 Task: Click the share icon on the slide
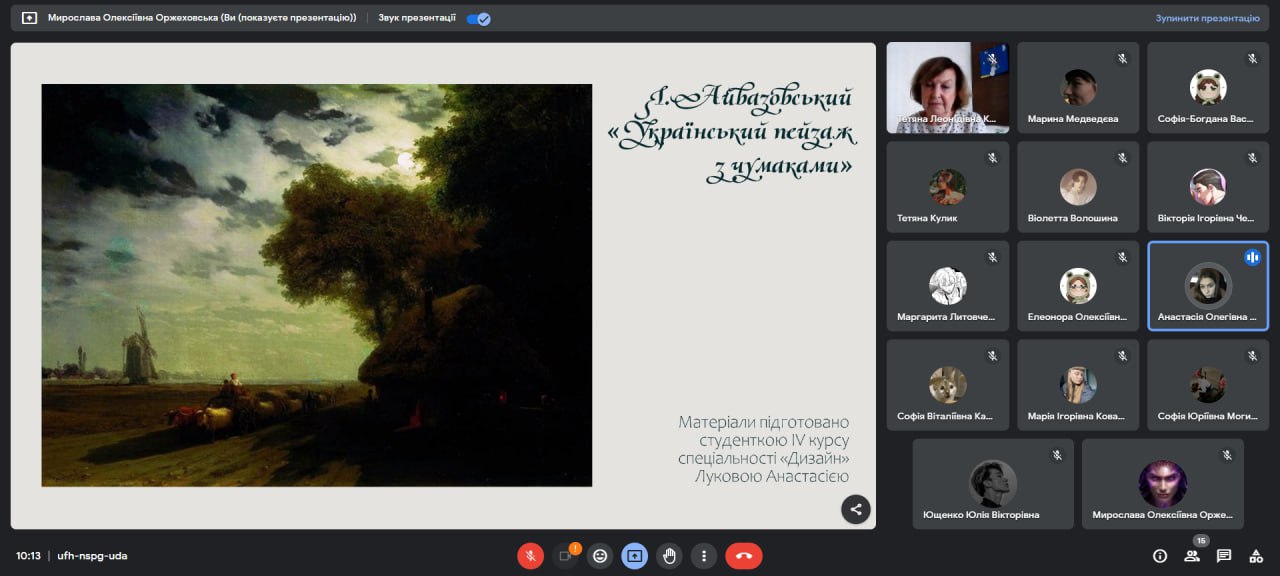pyautogui.click(x=855, y=509)
